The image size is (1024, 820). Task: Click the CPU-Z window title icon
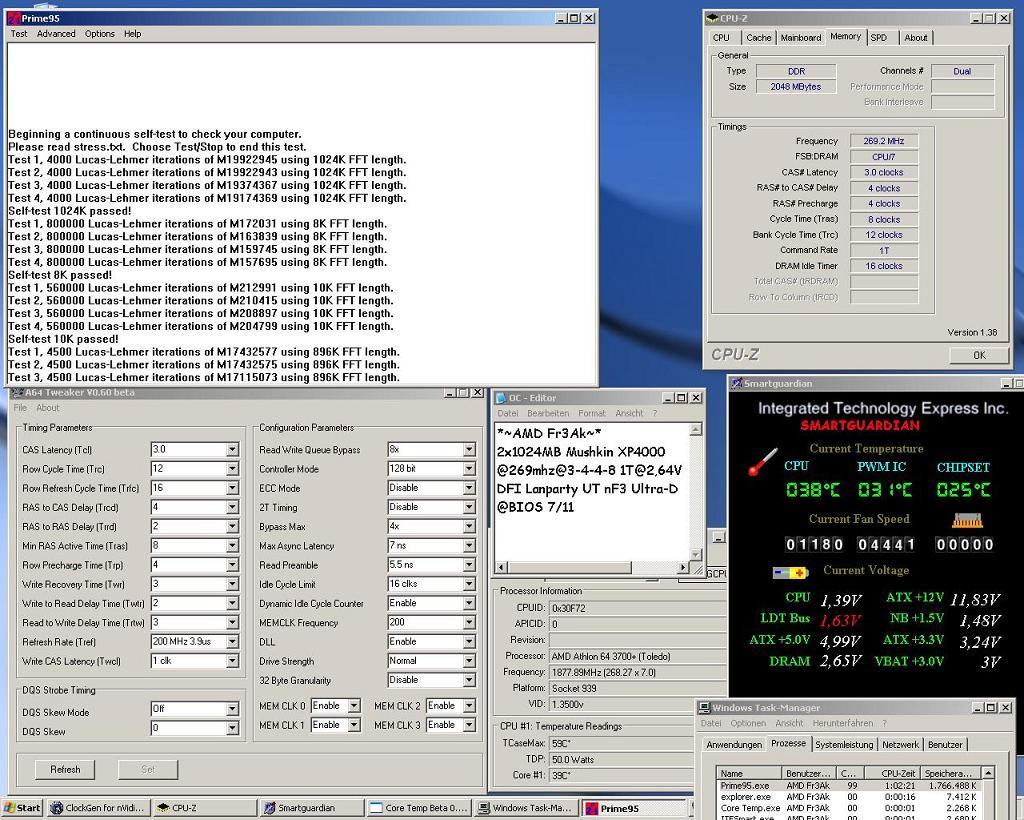(x=712, y=18)
